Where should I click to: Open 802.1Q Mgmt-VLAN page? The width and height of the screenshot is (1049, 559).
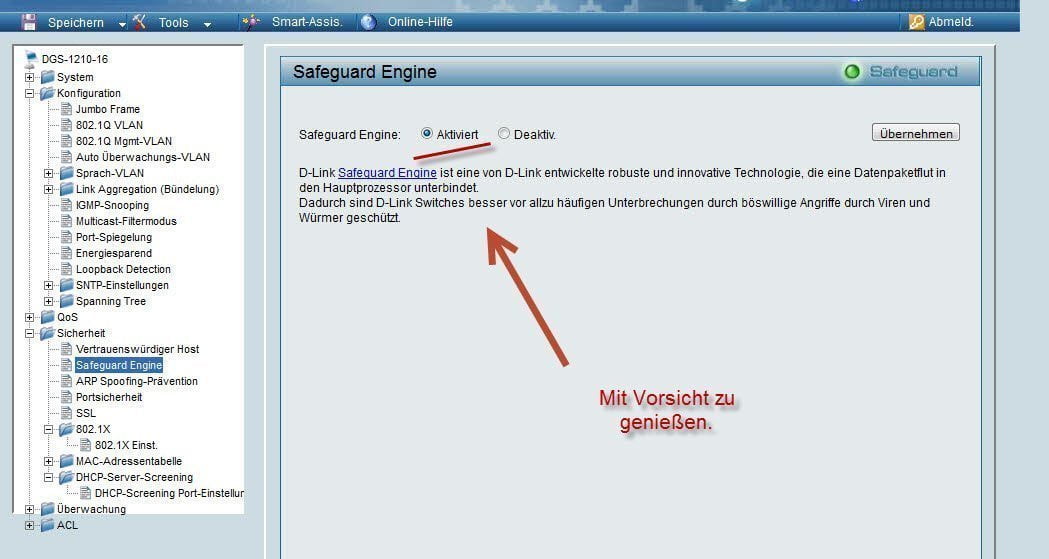pyautogui.click(x=124, y=141)
